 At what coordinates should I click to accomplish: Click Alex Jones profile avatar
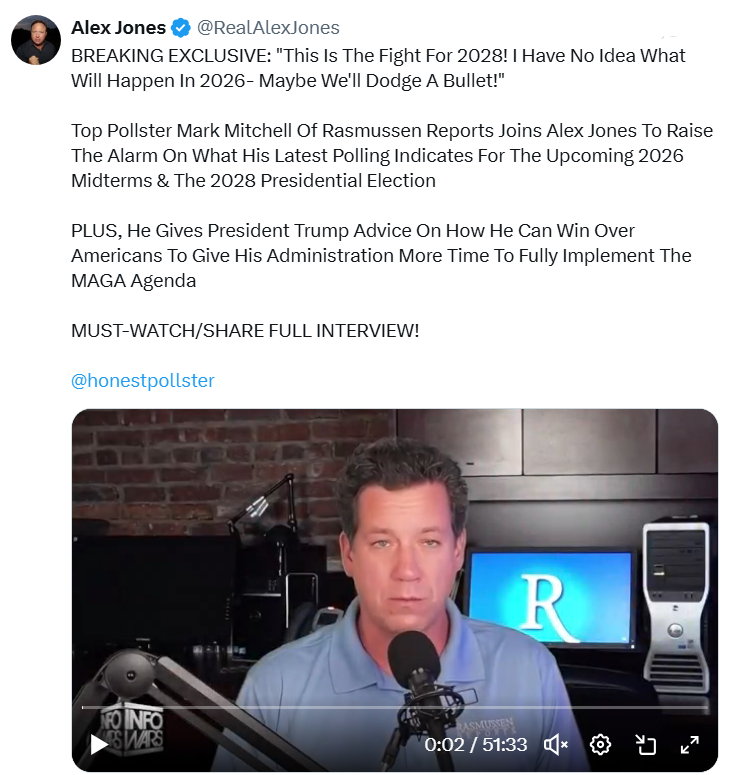click(x=36, y=40)
